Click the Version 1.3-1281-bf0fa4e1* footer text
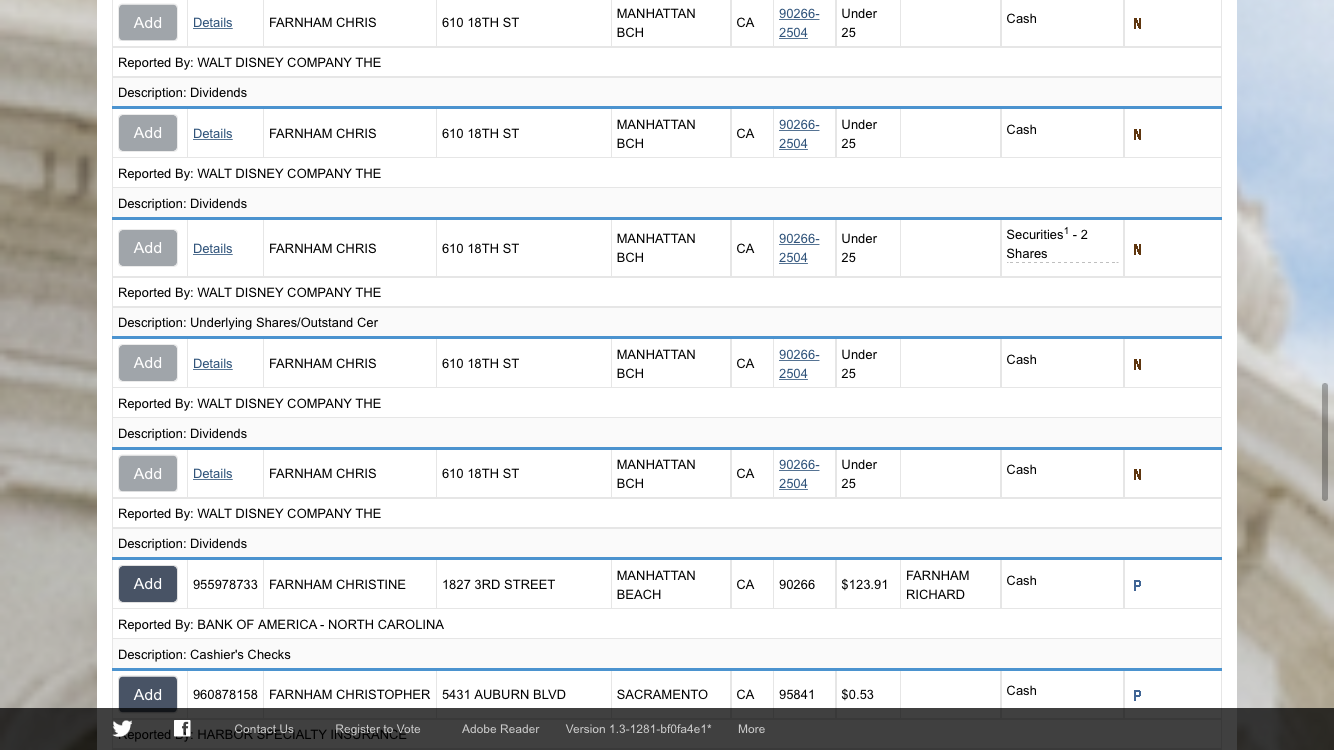Viewport: 1334px width, 750px height. pyautogui.click(x=639, y=729)
